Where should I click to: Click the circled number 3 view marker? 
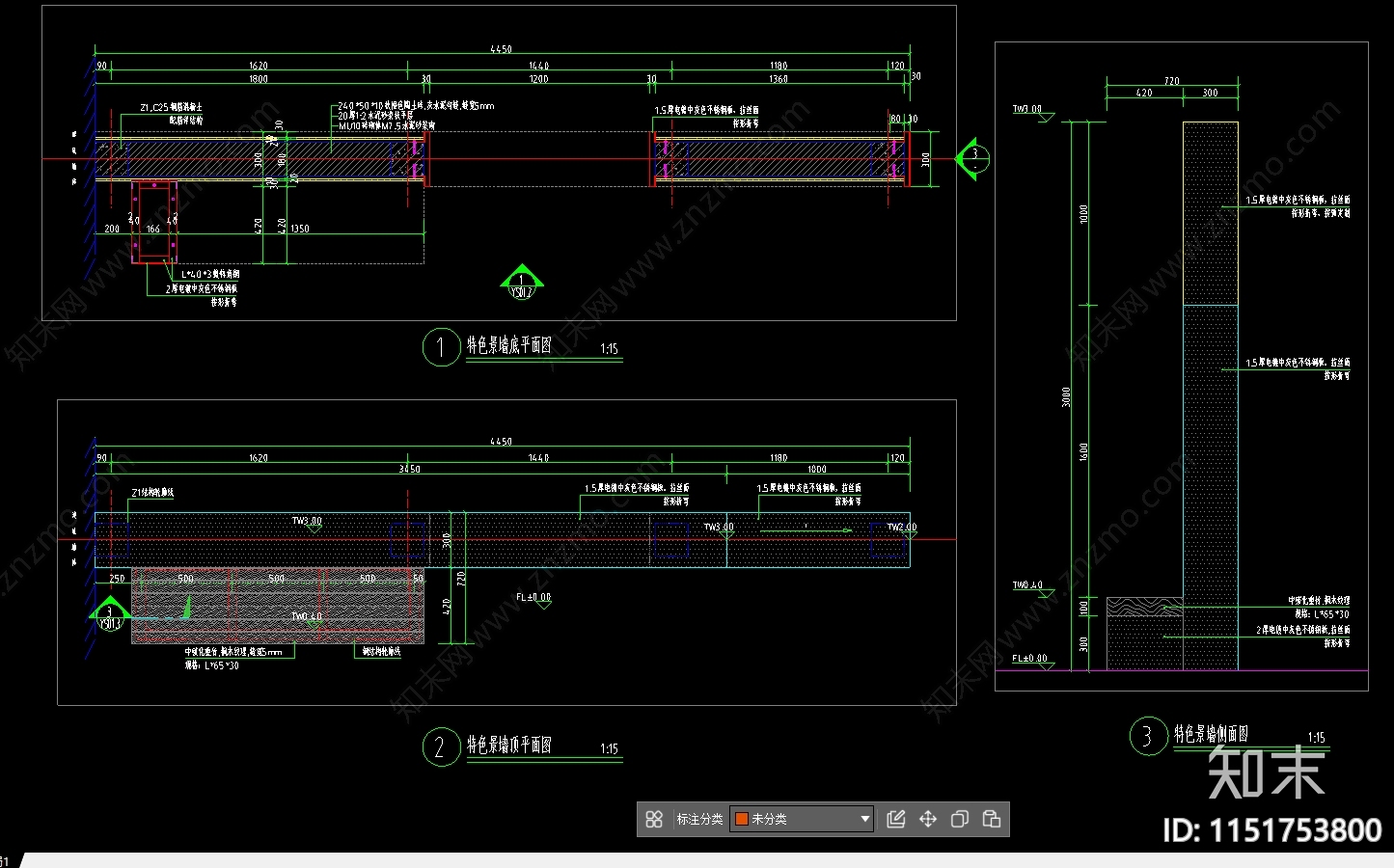pyautogui.click(x=1148, y=737)
